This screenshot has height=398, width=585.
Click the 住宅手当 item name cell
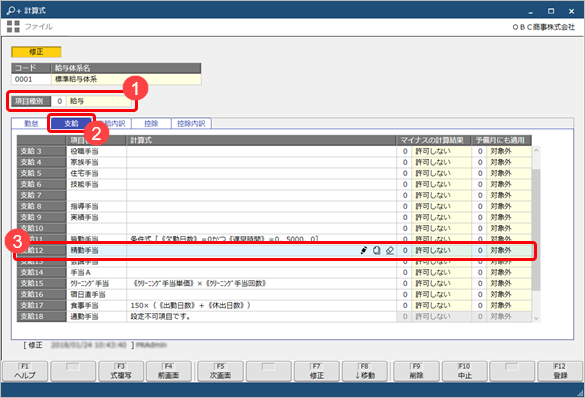pyautogui.click(x=96, y=173)
